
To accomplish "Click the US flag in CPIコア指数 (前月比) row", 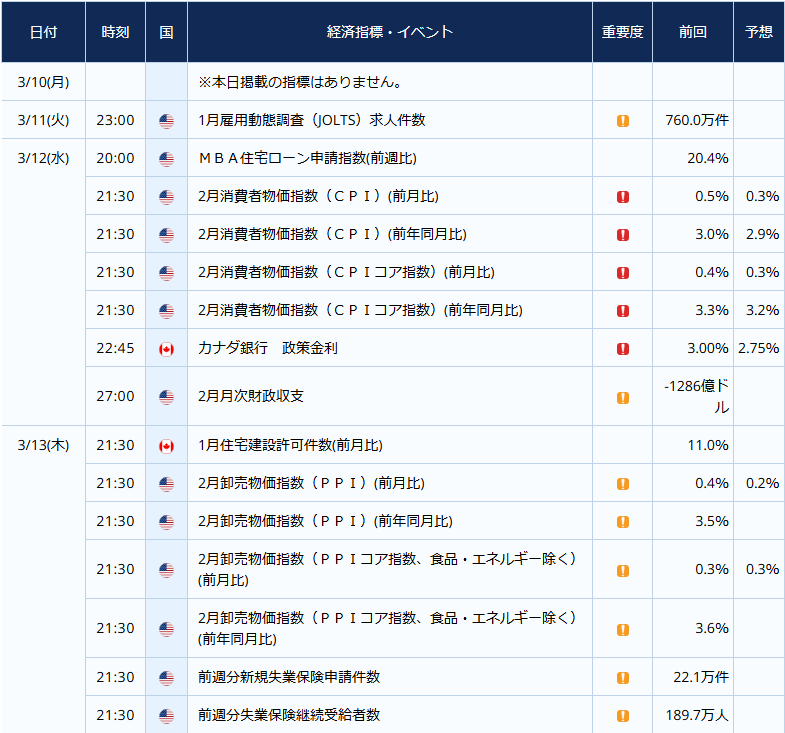I will (x=166, y=273).
